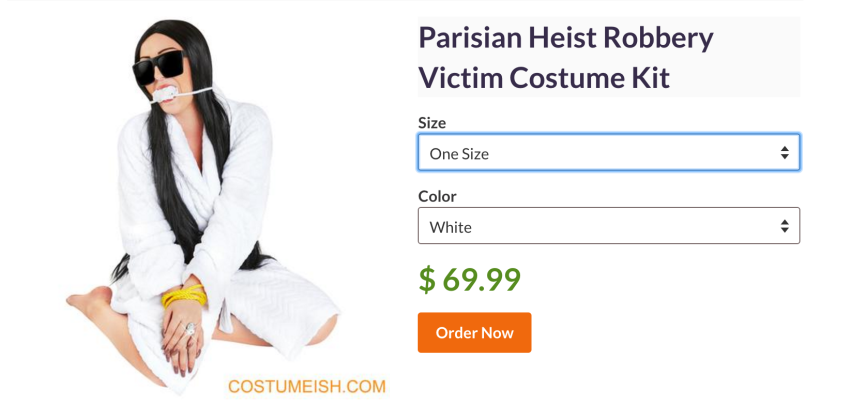Click the large ring on the hand
Screen dimensions: 850x419
[190, 328]
